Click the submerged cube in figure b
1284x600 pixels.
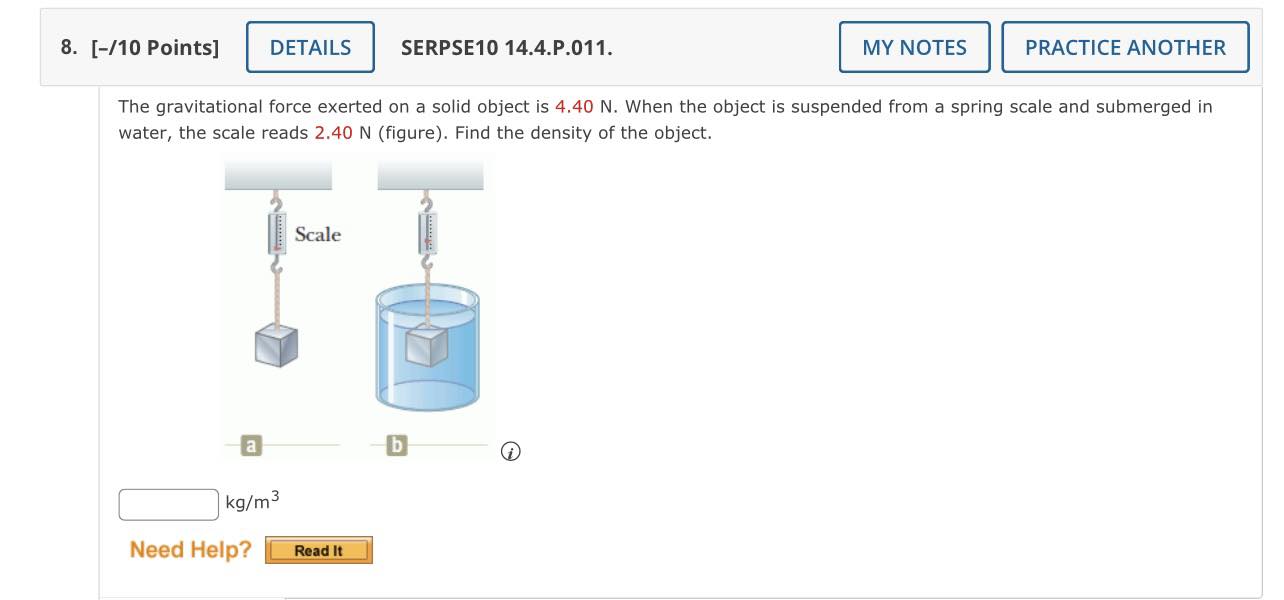click(428, 348)
